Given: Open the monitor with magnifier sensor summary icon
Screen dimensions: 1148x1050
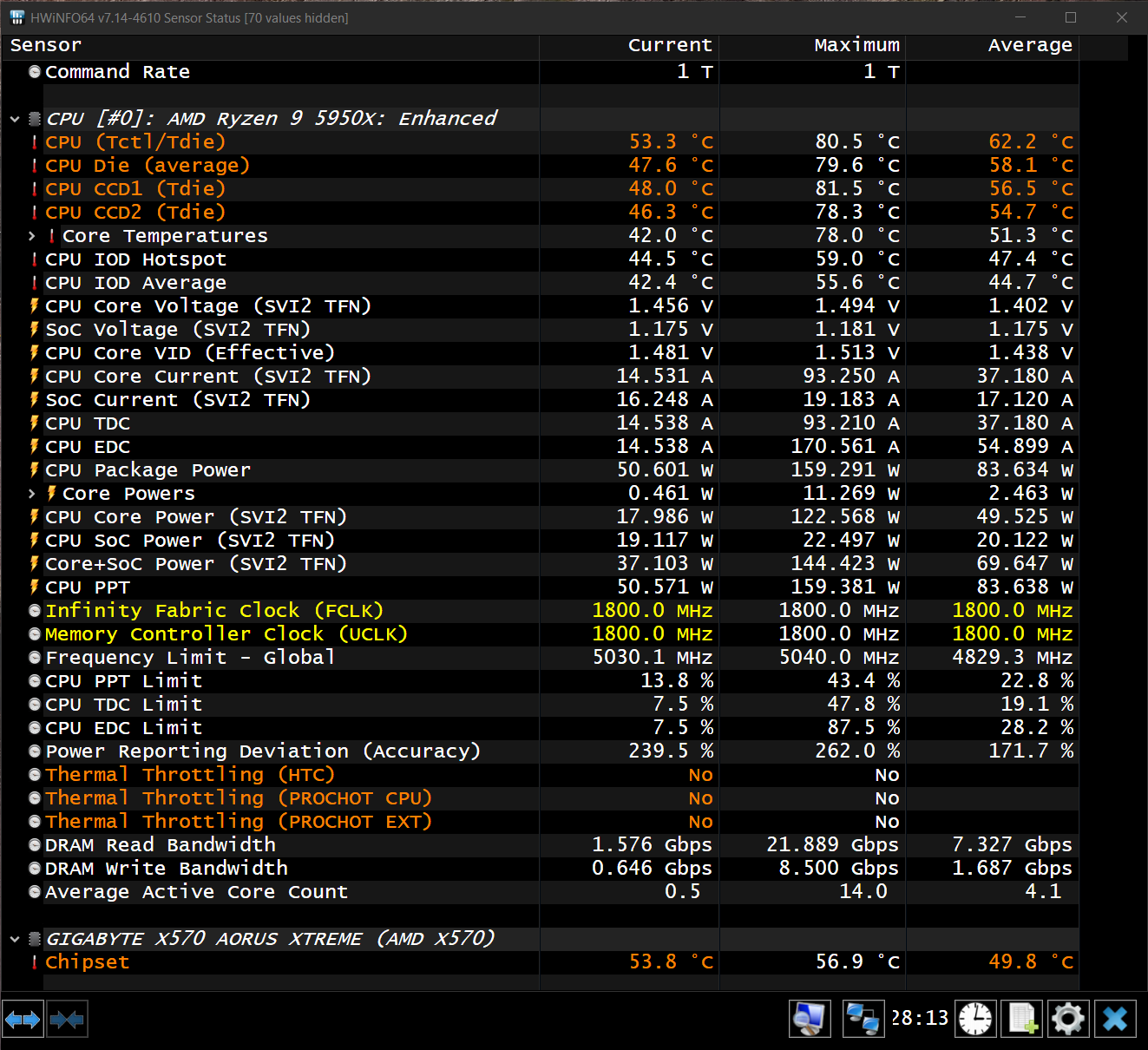Looking at the screenshot, I should click(x=810, y=1019).
